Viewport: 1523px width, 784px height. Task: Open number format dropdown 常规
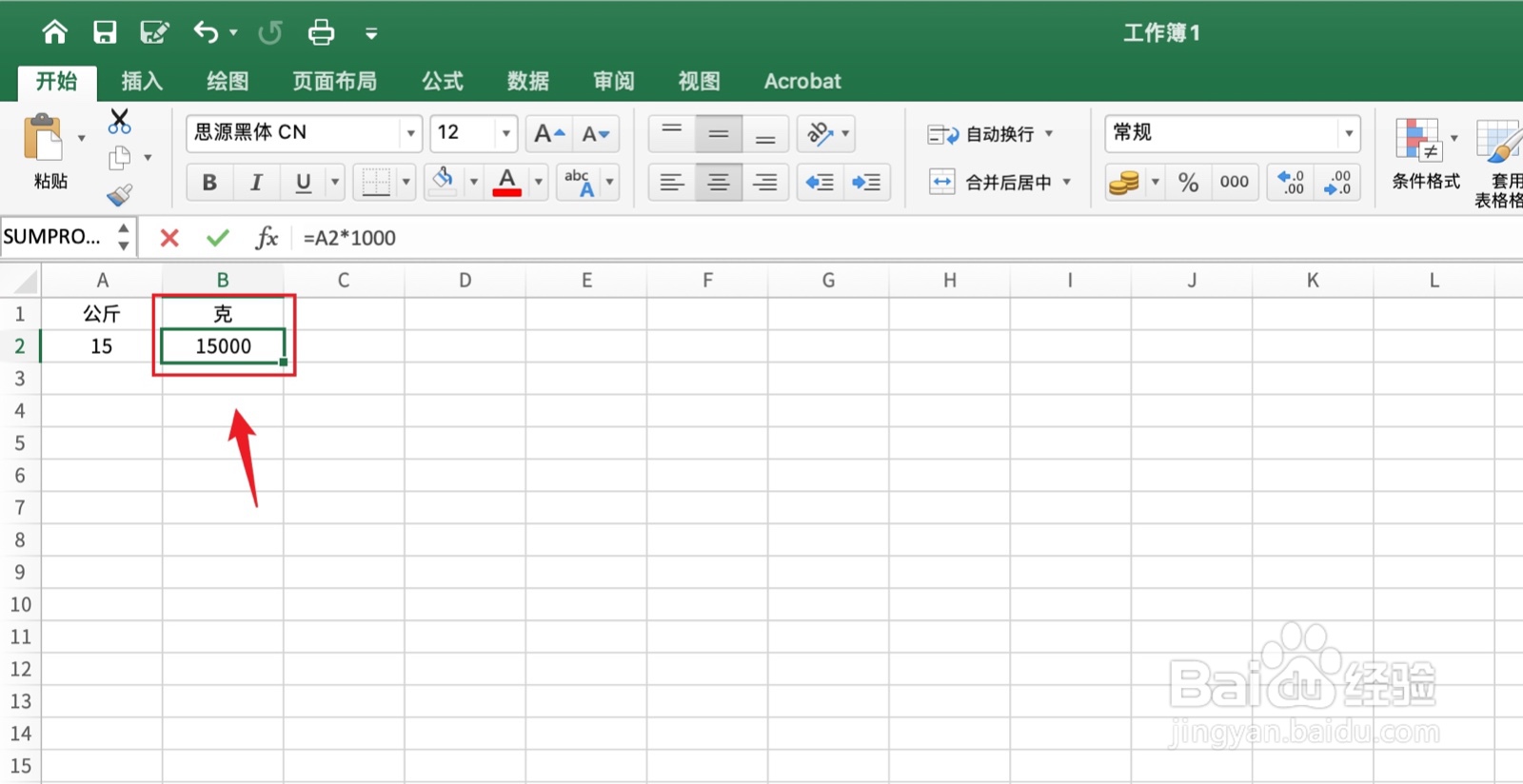[x=1349, y=133]
